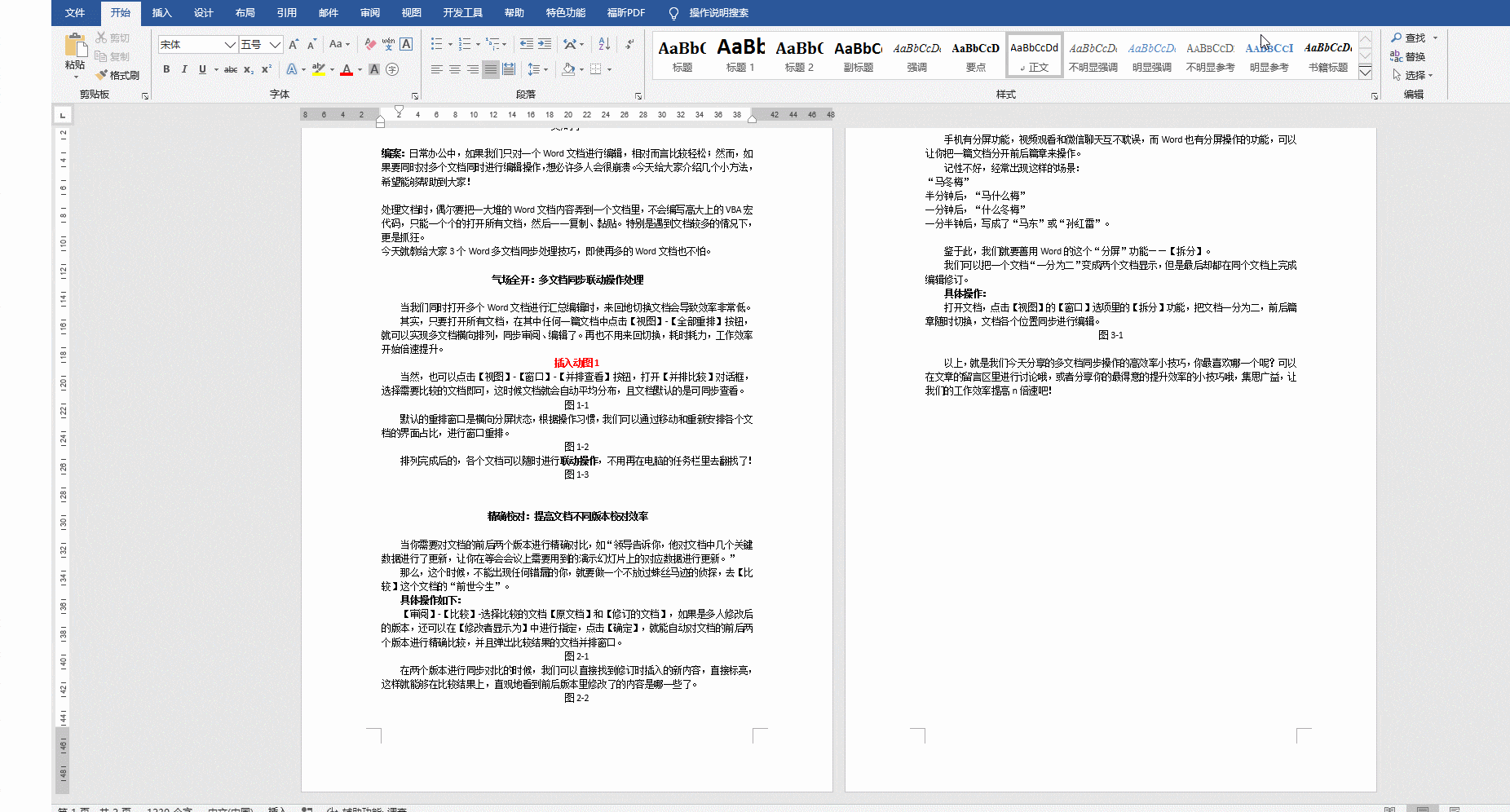
Task: Apply the 副标题 subtitle style
Action: (859, 55)
